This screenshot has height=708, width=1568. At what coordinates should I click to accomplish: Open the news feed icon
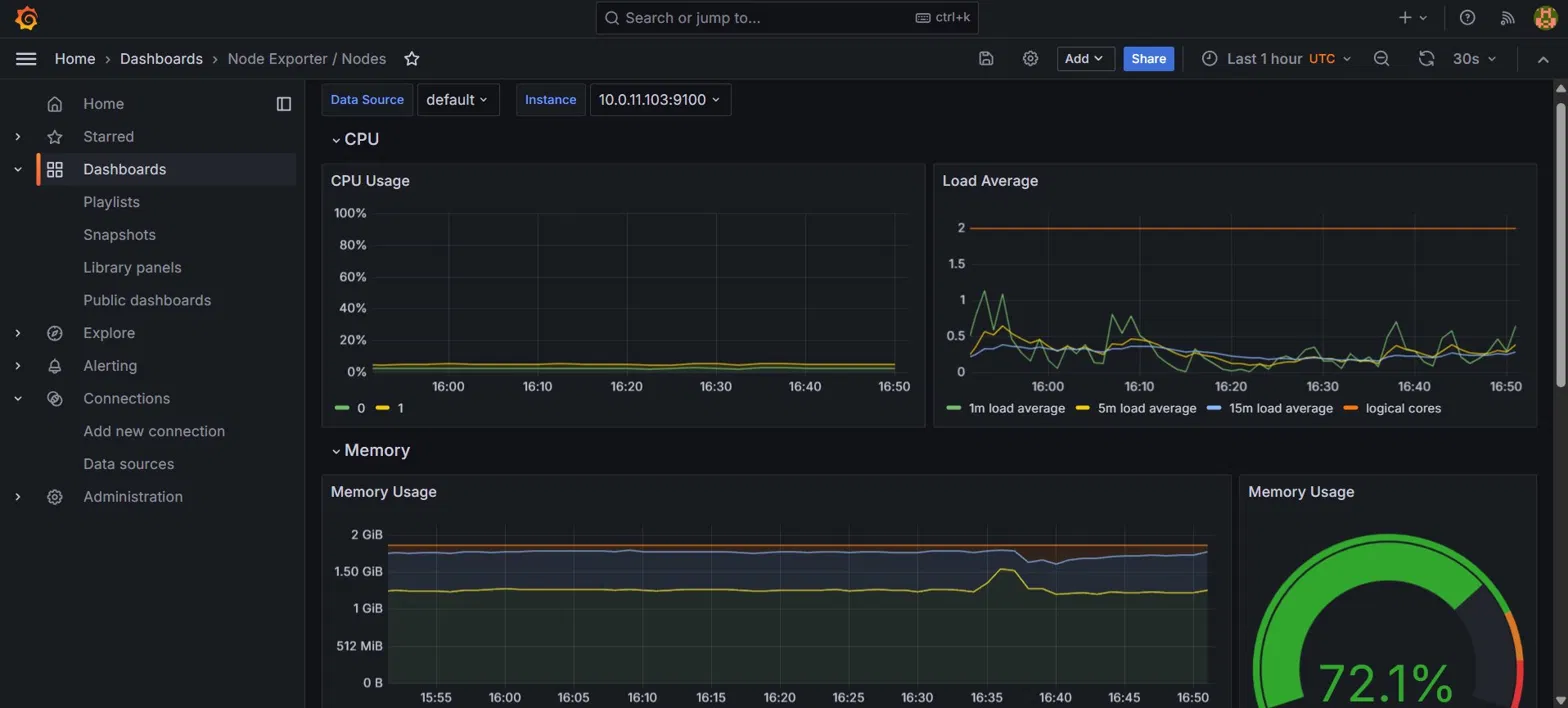(x=1508, y=18)
